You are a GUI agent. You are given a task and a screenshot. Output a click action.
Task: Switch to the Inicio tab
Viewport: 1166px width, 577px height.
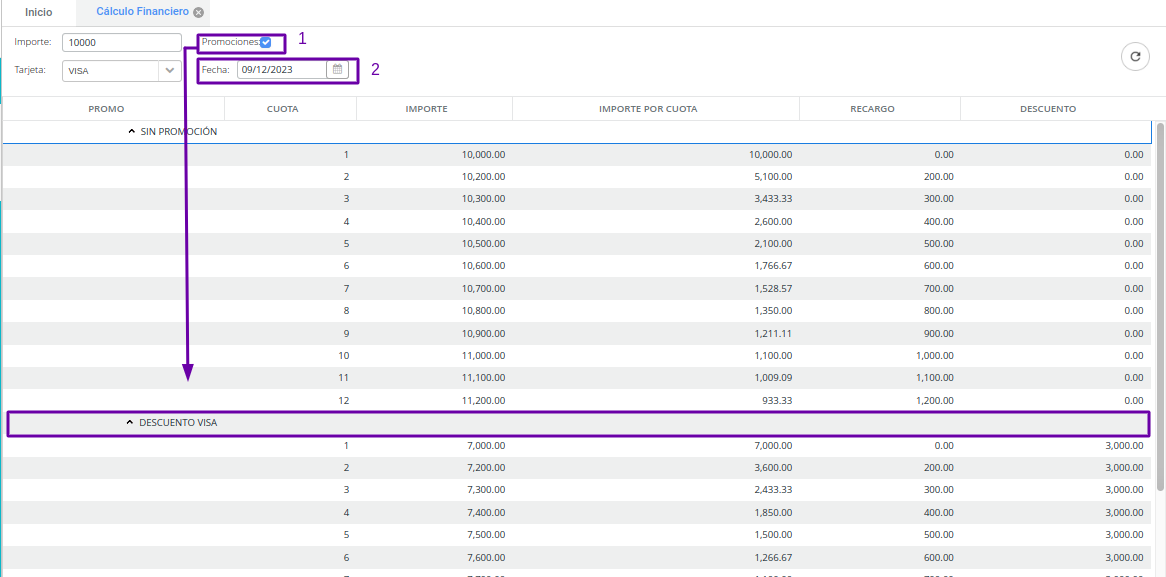(x=39, y=13)
